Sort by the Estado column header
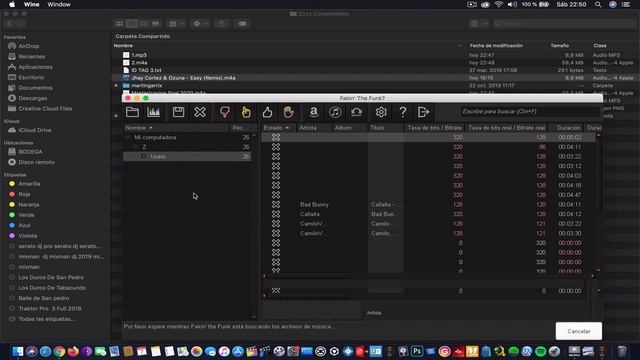The image size is (640, 360). point(279,128)
